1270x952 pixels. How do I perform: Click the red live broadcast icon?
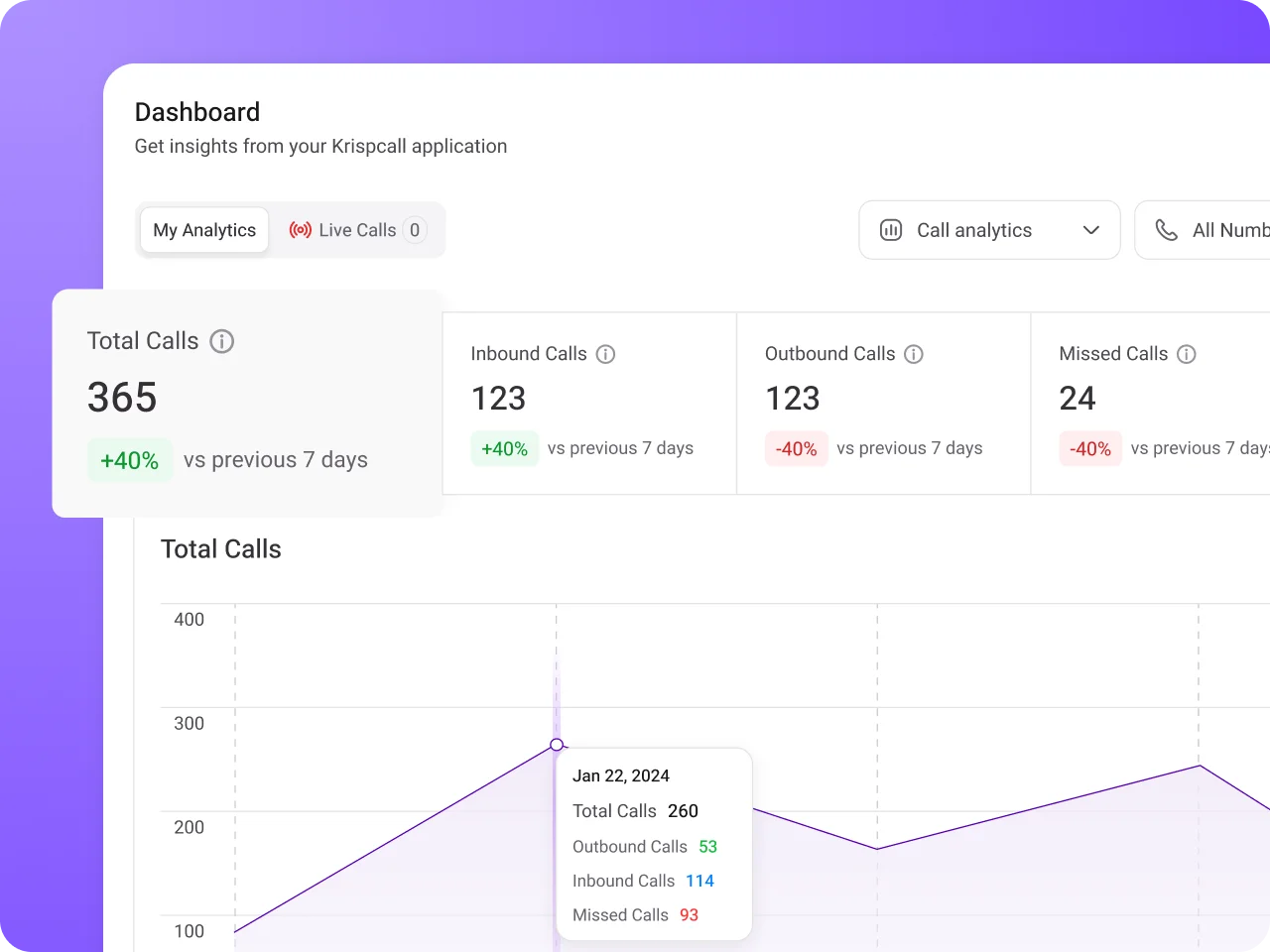click(301, 230)
